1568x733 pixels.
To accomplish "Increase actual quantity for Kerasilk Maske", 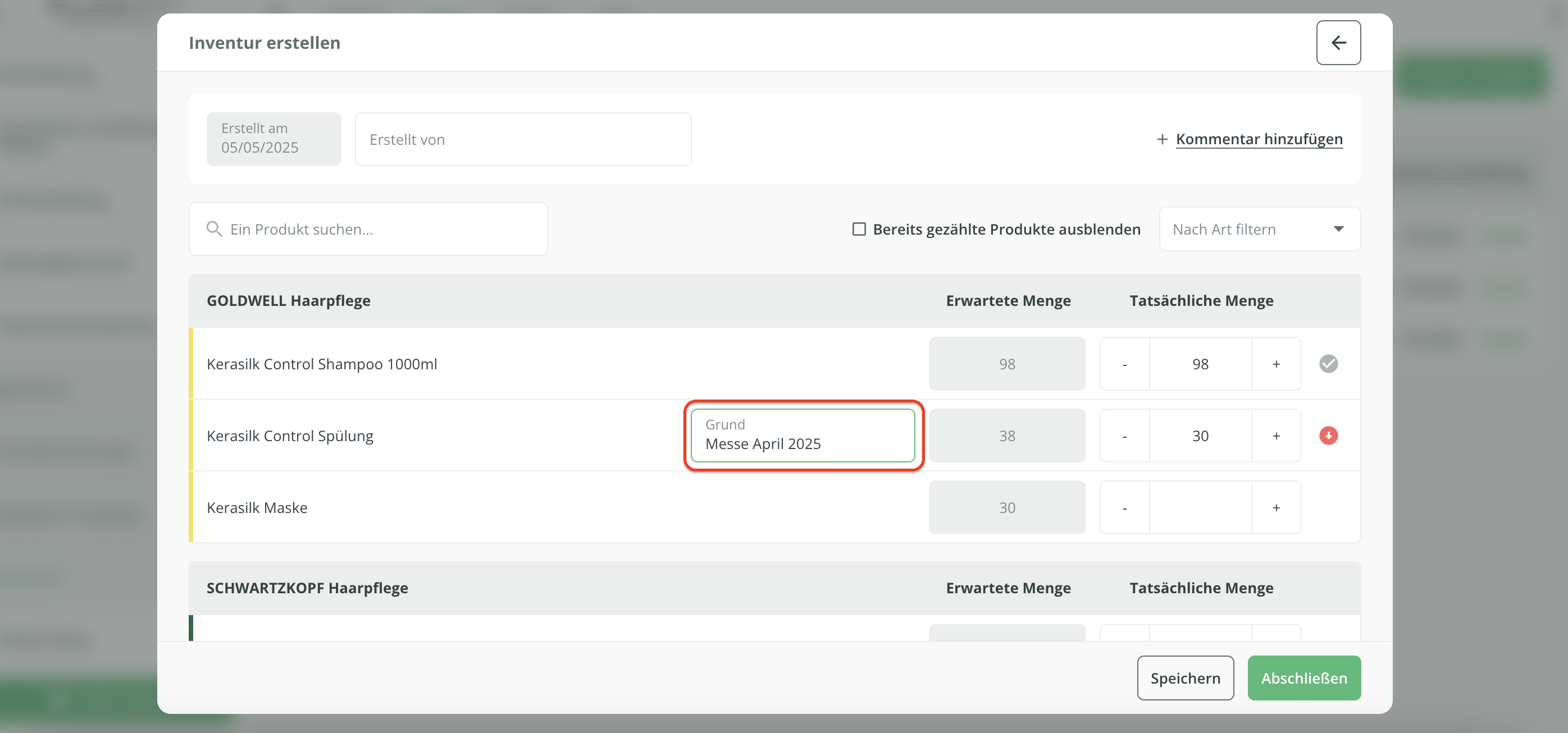I will coord(1276,507).
